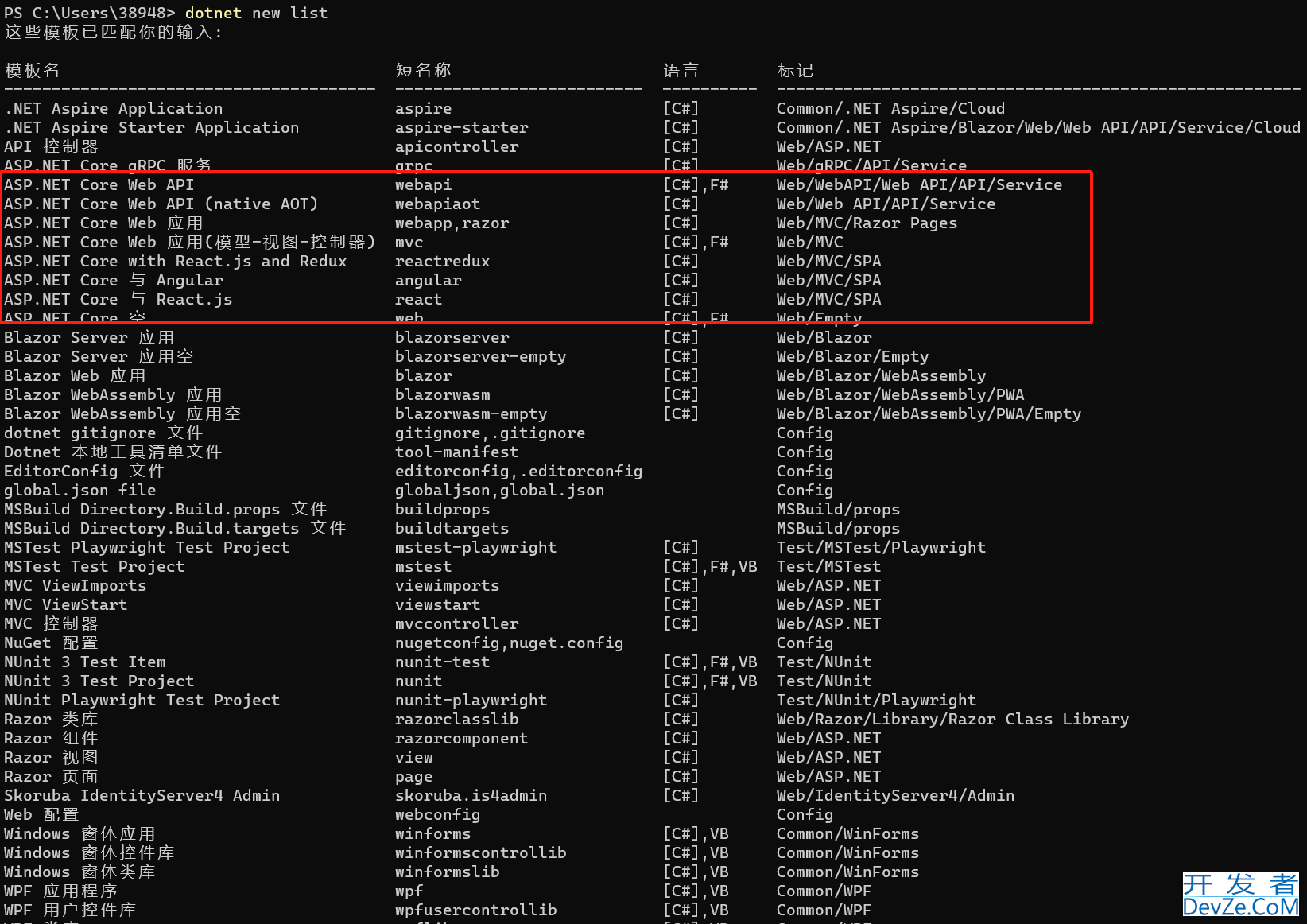This screenshot has height=924, width=1307.
Task: Click '.NET Aspire Starter Application' row name
Action: pyautogui.click(x=152, y=127)
